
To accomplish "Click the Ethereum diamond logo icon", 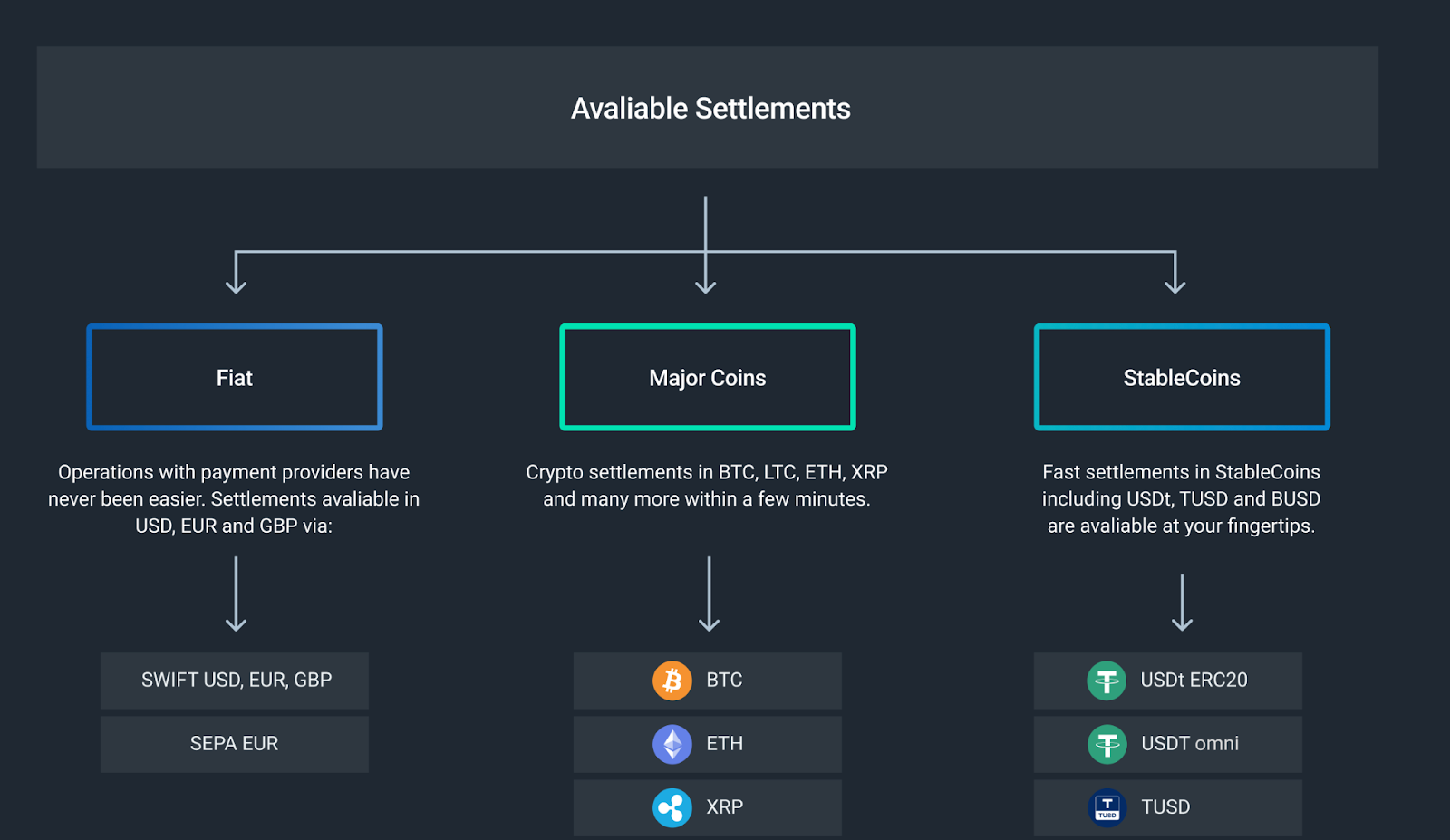I will click(672, 744).
